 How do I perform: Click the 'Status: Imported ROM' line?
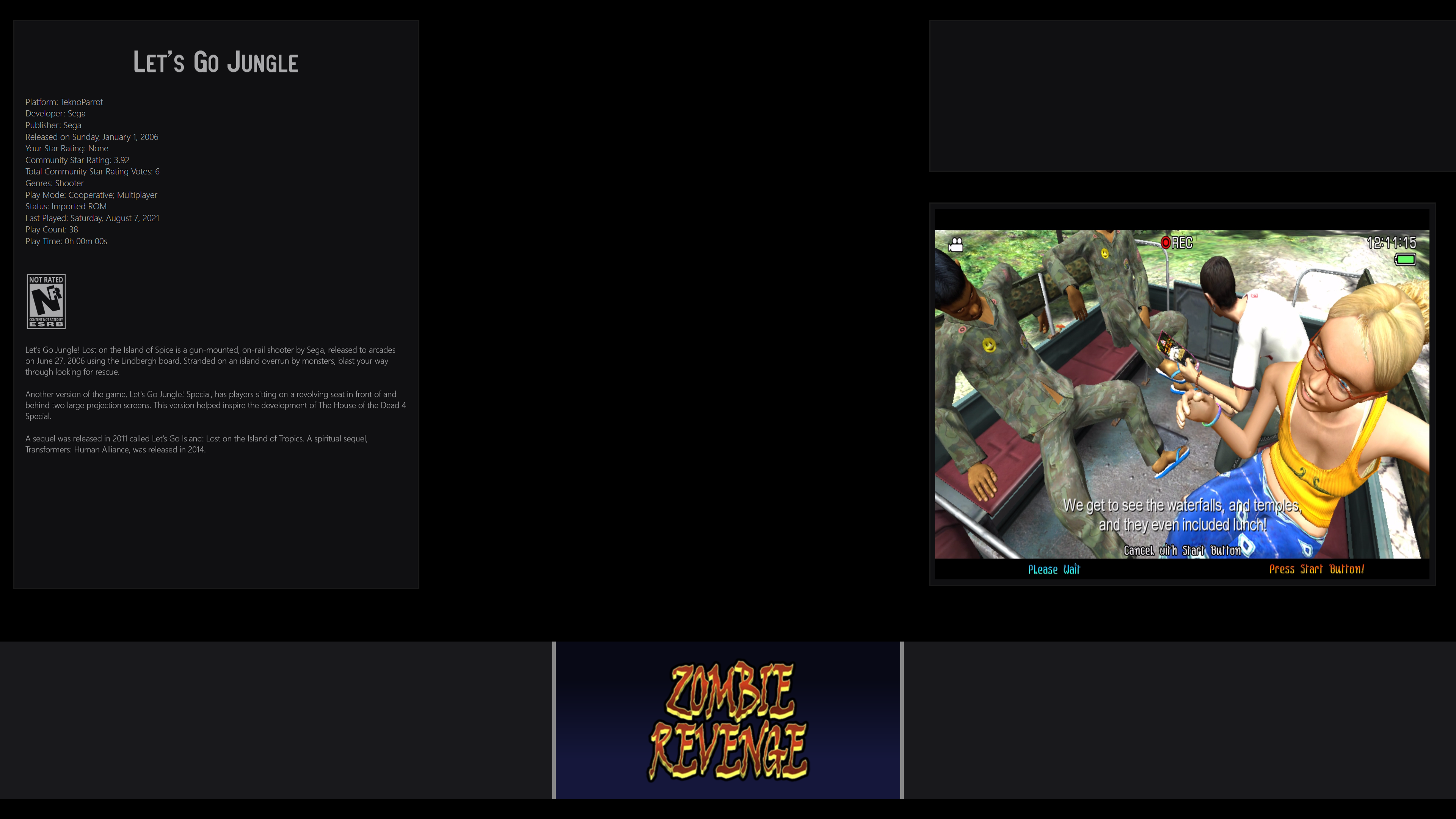(x=66, y=206)
